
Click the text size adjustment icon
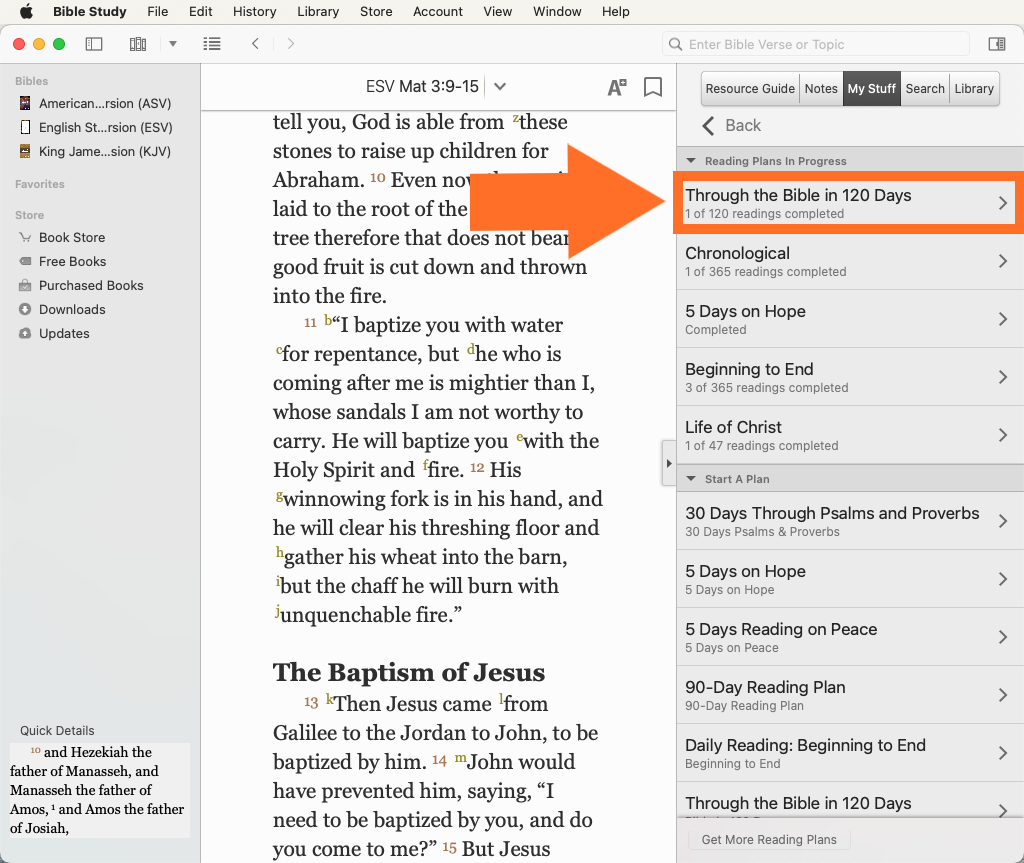[x=617, y=87]
